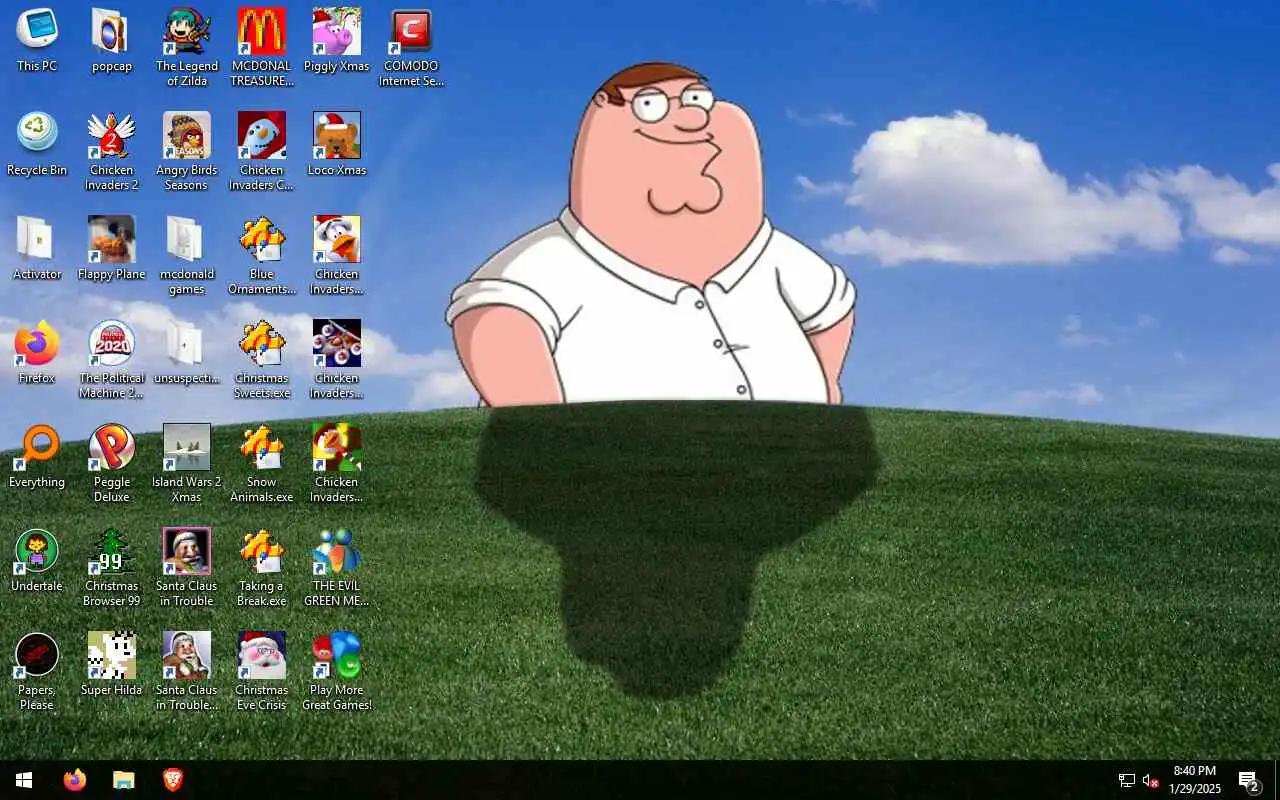The width and height of the screenshot is (1280, 800).
Task: Launch Blue Ornaments exe icon
Action: point(262,255)
